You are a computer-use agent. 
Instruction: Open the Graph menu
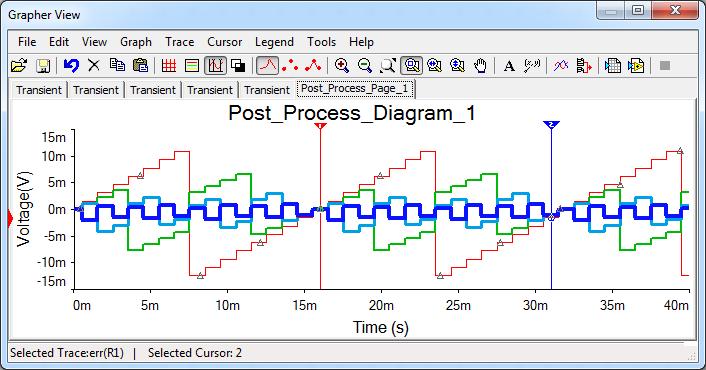tap(136, 42)
